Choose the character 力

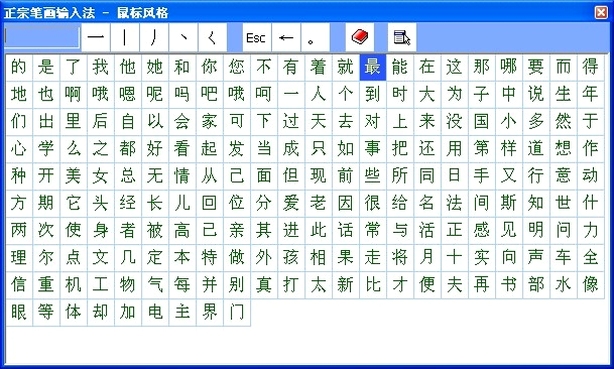(590, 230)
